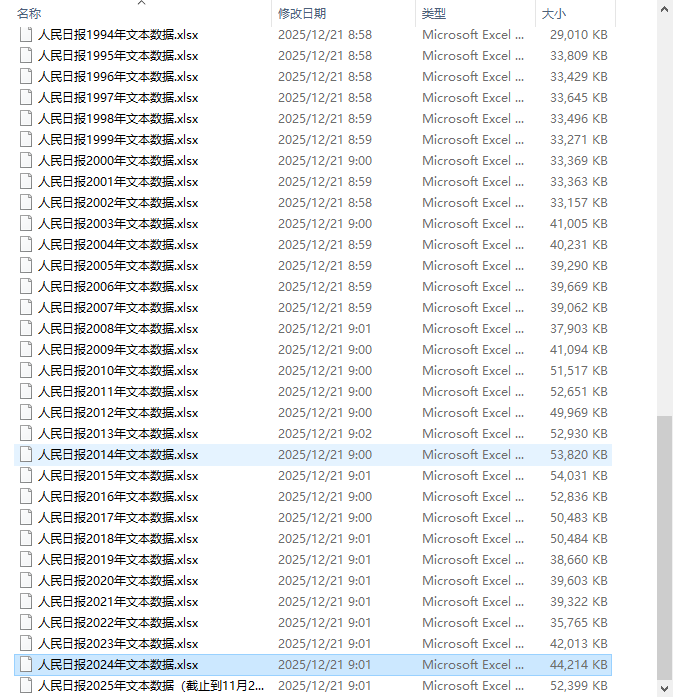Screen dimensions: 673x697
Task: Click file icon of 人民日报1994年文本数据.xlsx
Action: [x=26, y=35]
